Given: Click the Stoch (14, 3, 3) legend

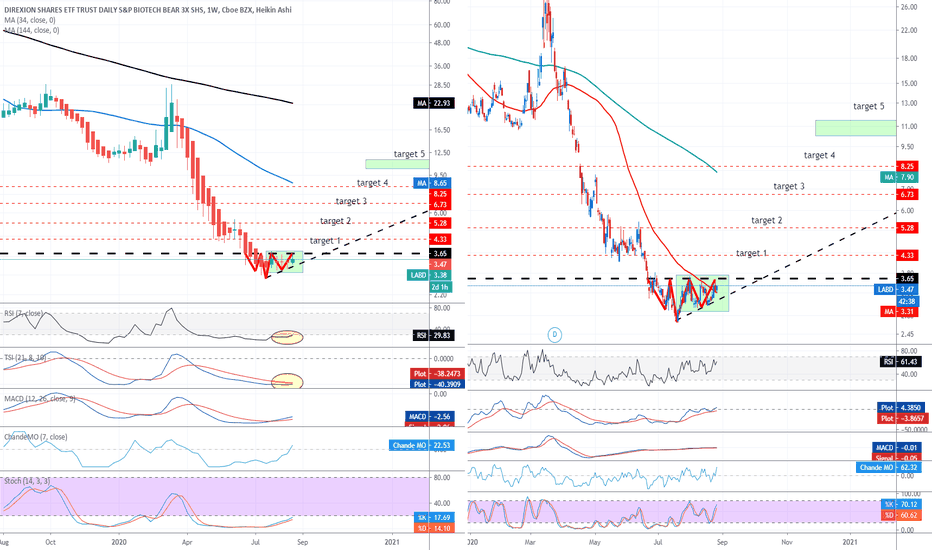Looking at the screenshot, I should [27, 480].
